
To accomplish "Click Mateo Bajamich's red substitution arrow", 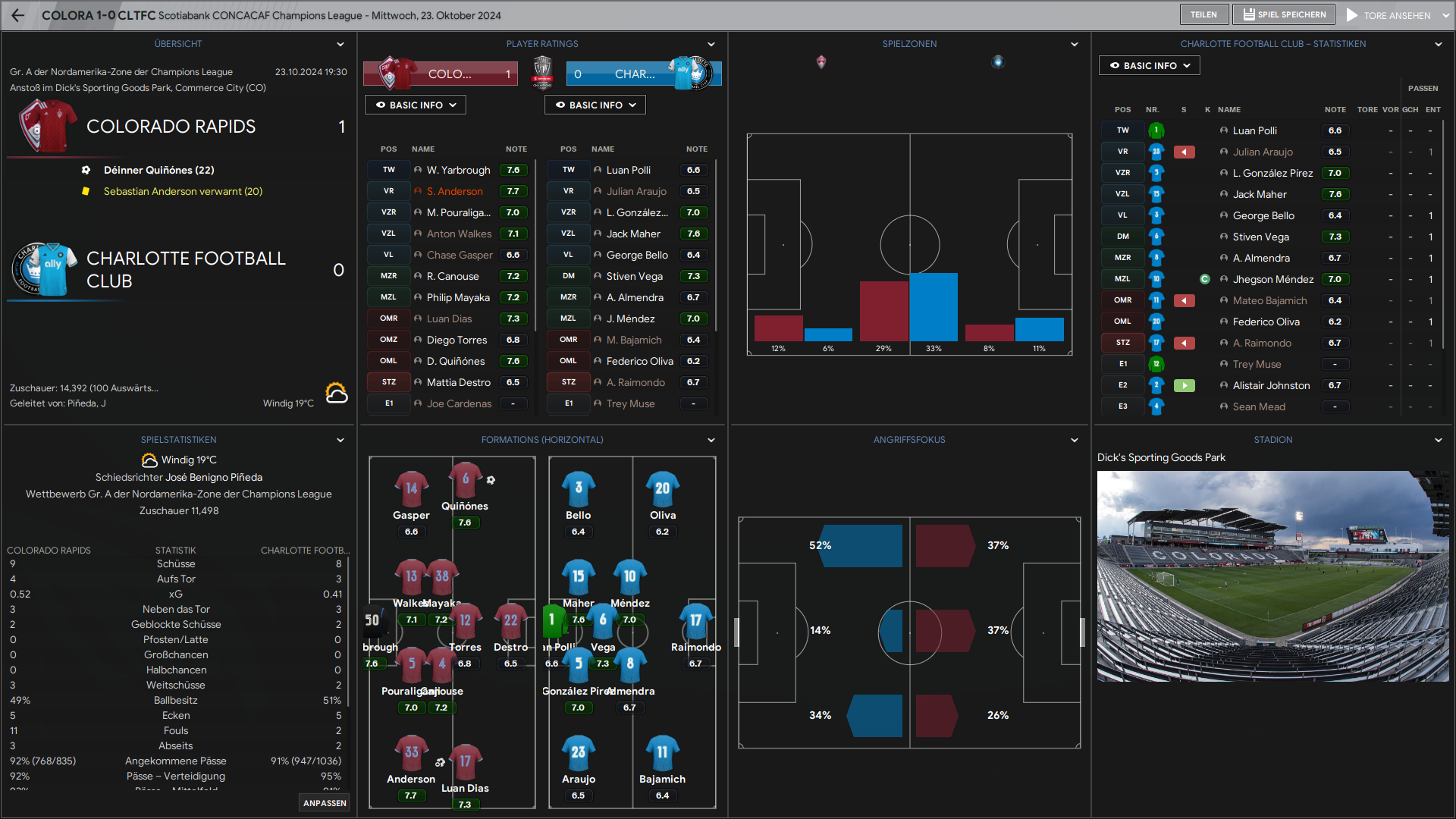I will pyautogui.click(x=1185, y=301).
